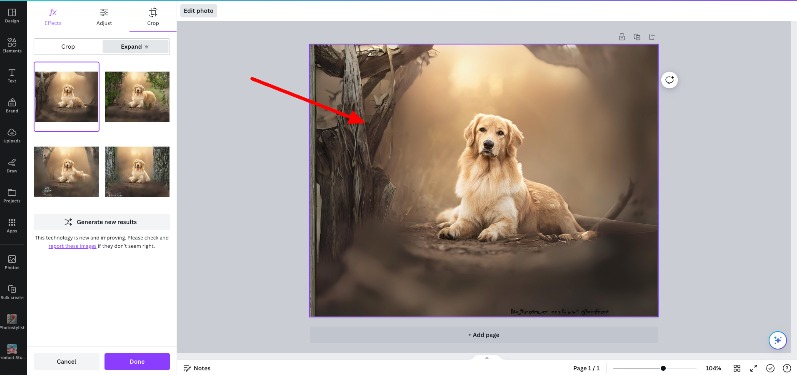Open the Elements sidebar panel
Viewport: 797px width, 375px height.
(x=12, y=45)
